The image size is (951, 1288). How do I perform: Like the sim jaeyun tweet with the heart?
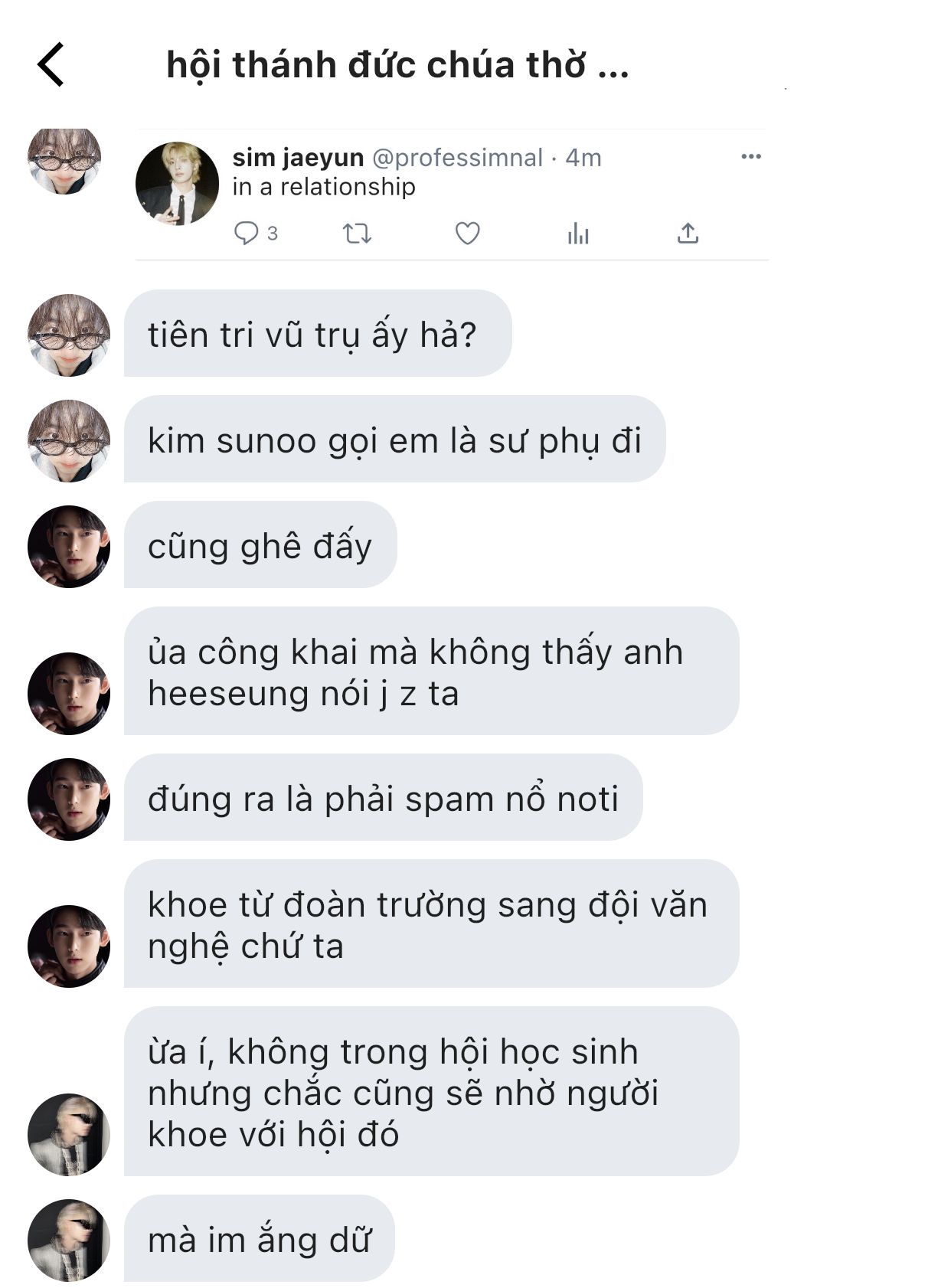[467, 233]
